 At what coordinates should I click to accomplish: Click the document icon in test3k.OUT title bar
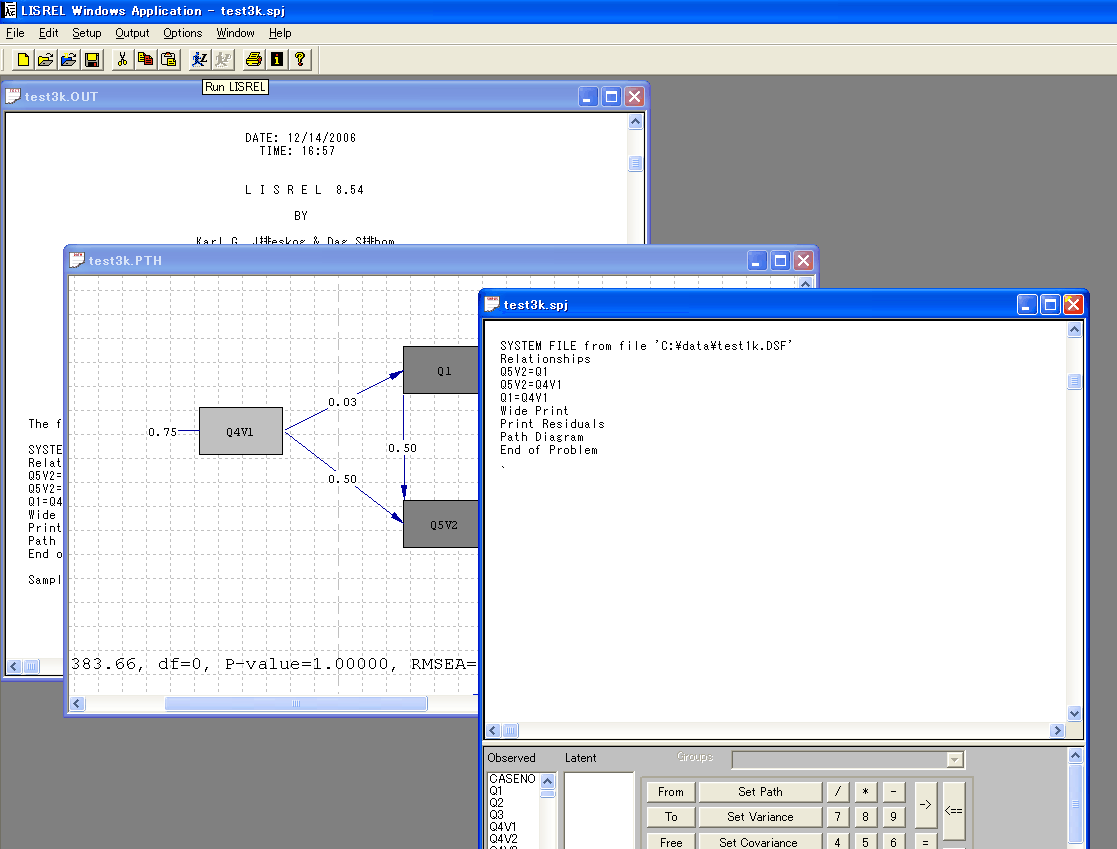point(13,96)
